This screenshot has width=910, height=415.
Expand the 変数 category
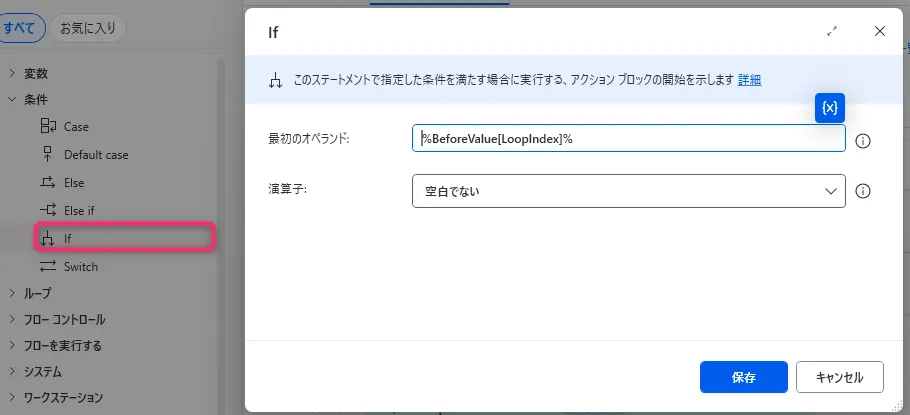(x=12, y=73)
